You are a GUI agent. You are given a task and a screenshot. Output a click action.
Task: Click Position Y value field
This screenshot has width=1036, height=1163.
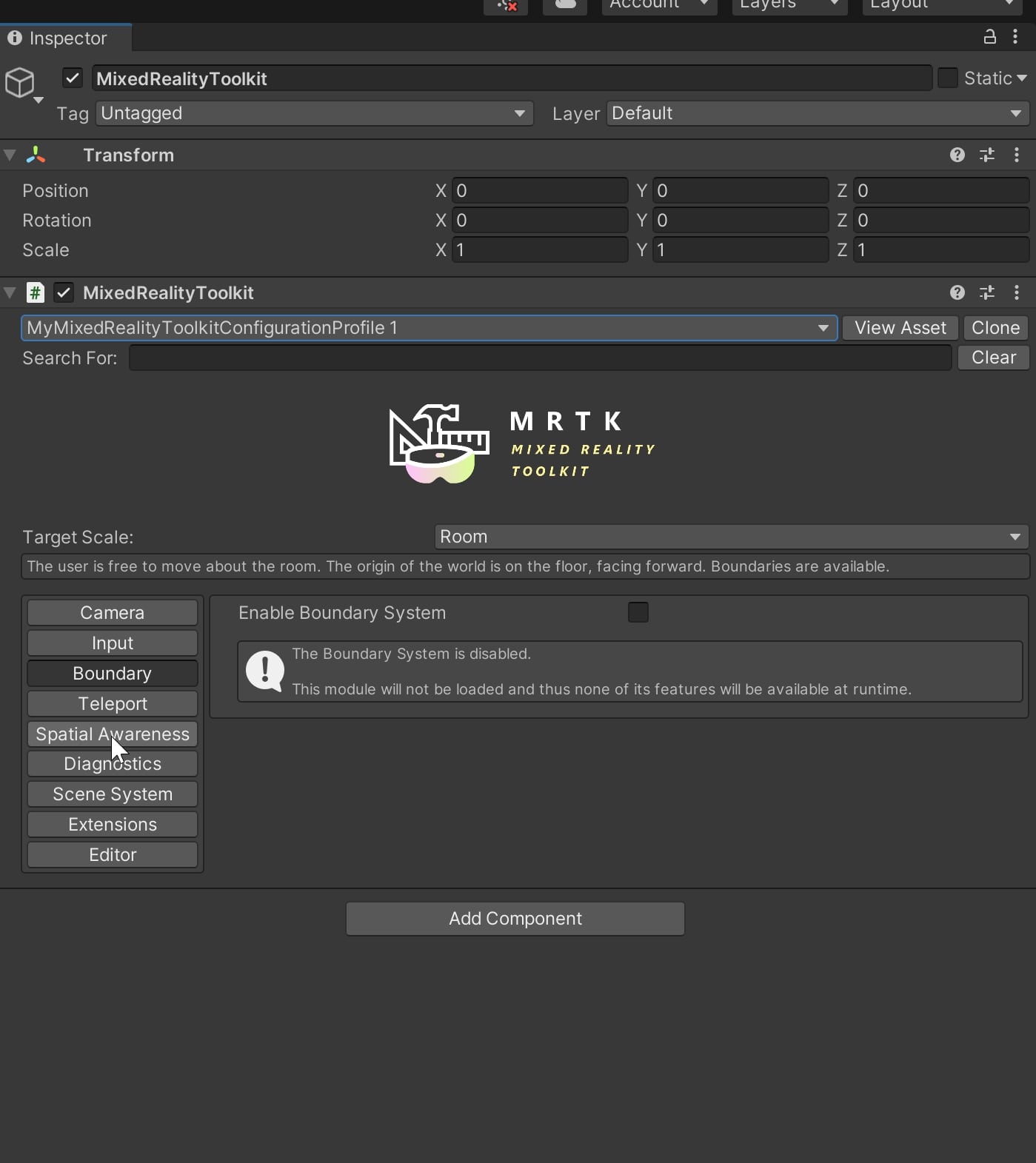741,191
